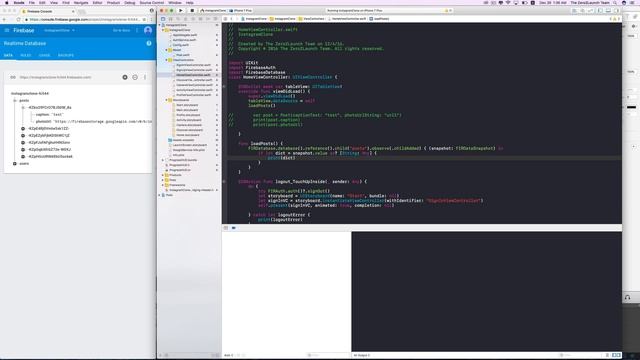640x360 pixels.
Task: Select Home.storyboard in navigator
Action: pyautogui.click(x=188, y=135)
